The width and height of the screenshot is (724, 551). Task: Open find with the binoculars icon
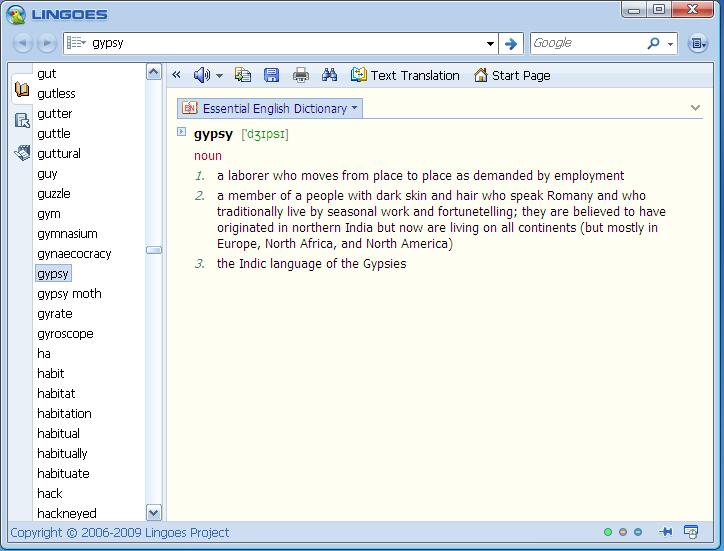[x=329, y=75]
